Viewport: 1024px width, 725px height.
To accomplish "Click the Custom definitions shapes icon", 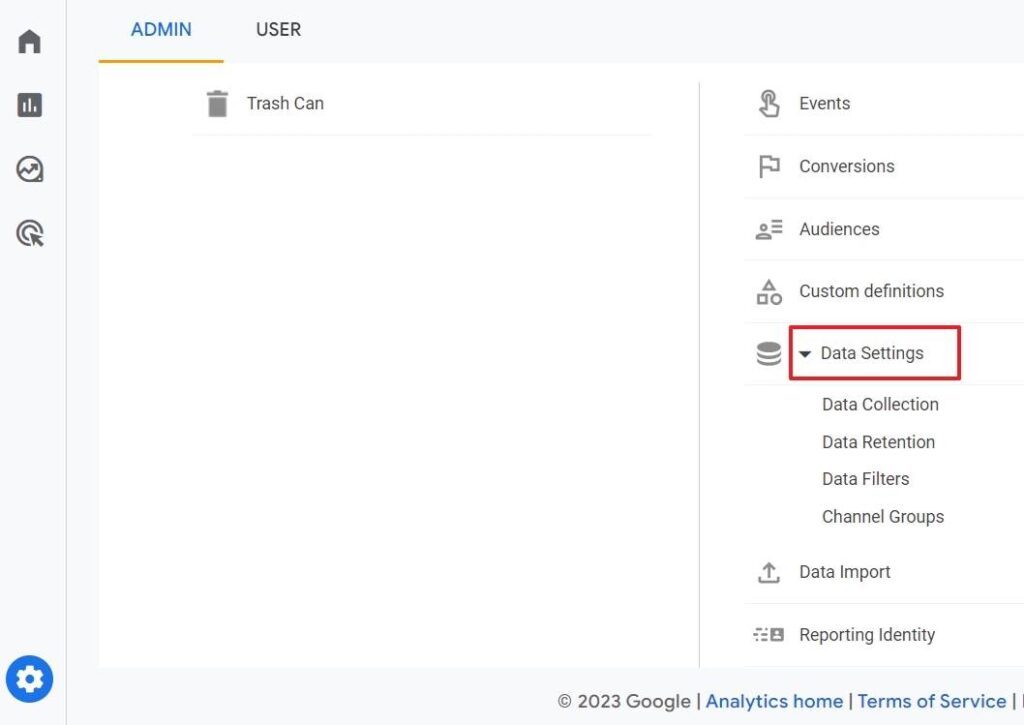I will [768, 292].
